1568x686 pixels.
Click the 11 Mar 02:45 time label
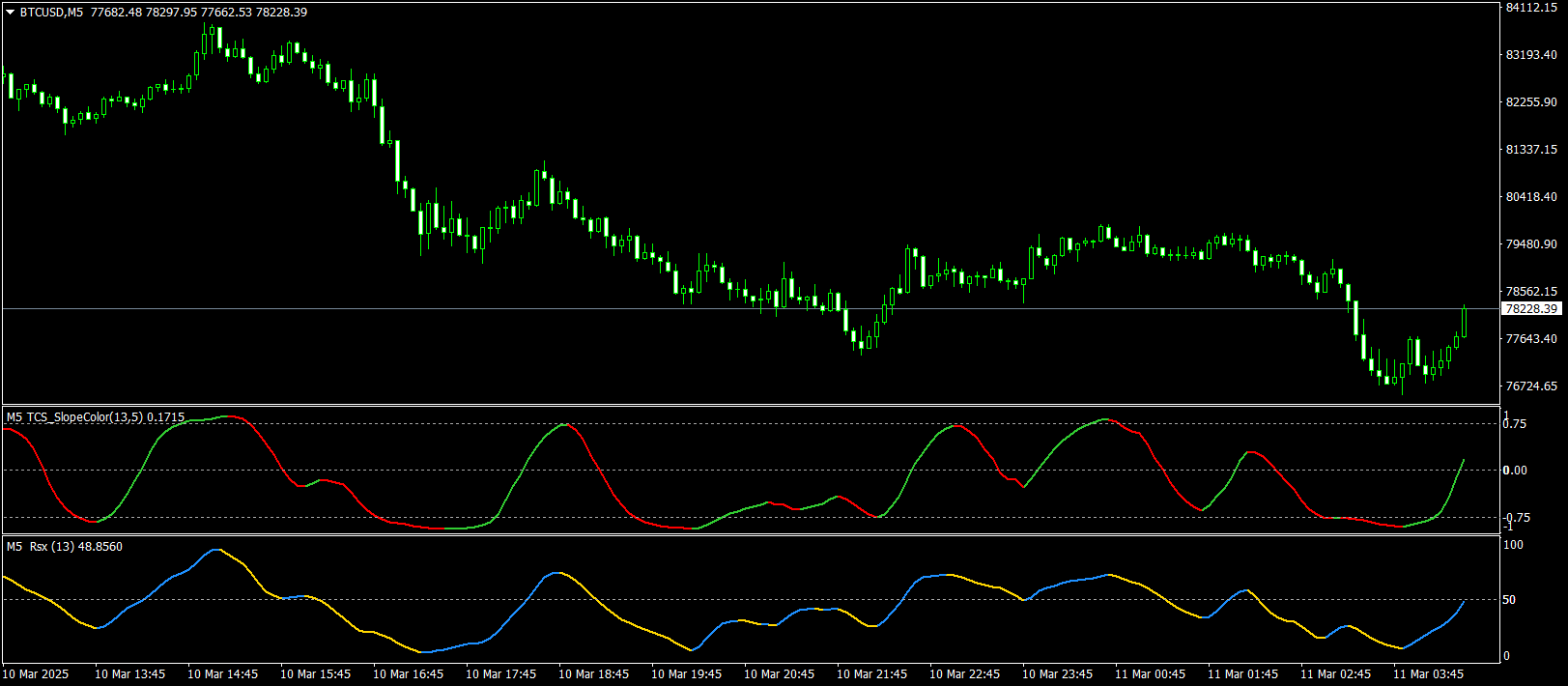[1335, 674]
